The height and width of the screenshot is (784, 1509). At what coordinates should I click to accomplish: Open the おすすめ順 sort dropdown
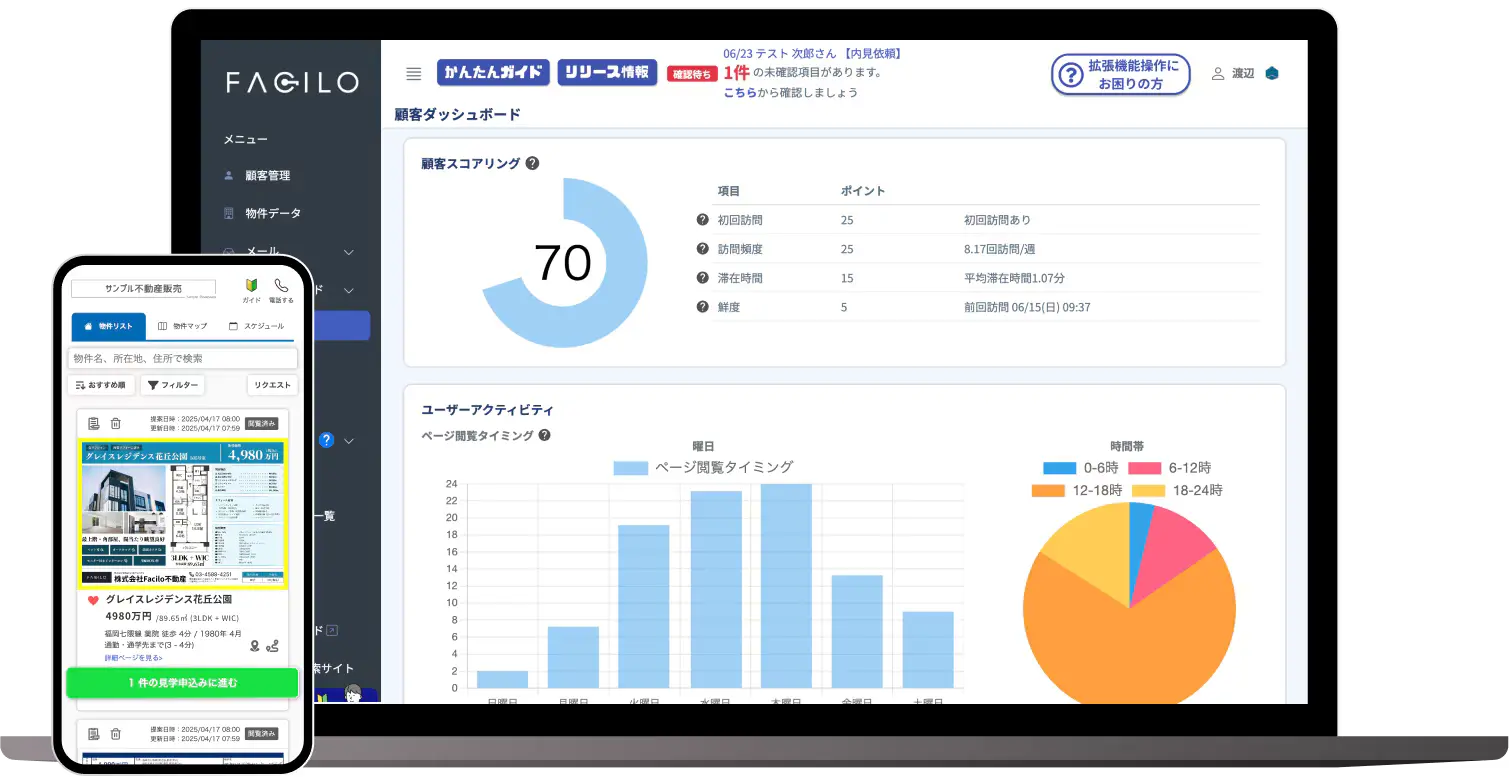pos(101,385)
